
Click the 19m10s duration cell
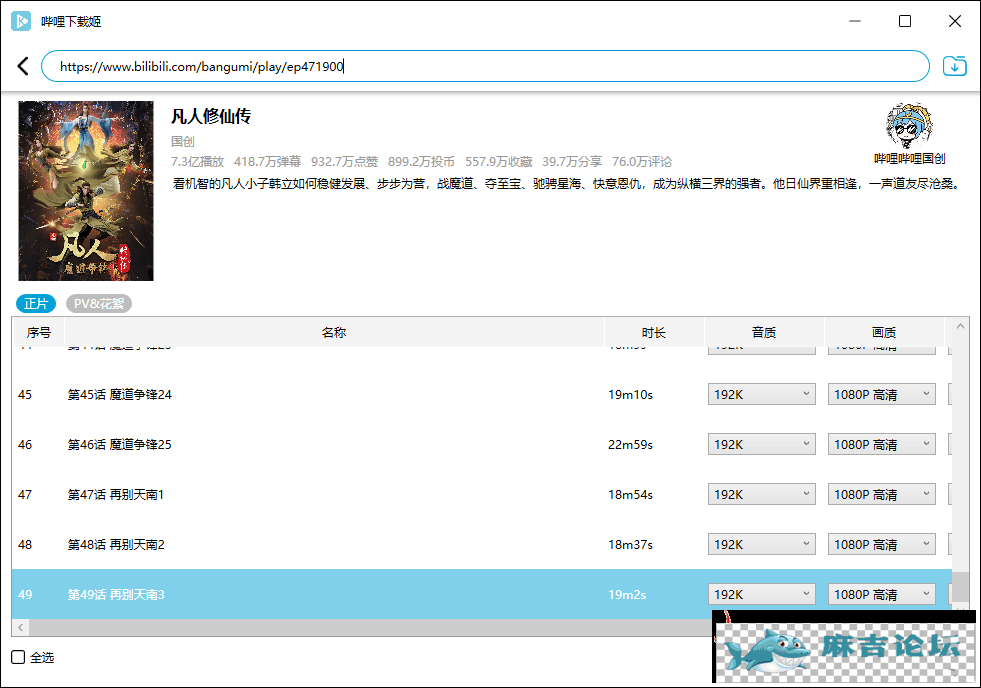tap(630, 395)
